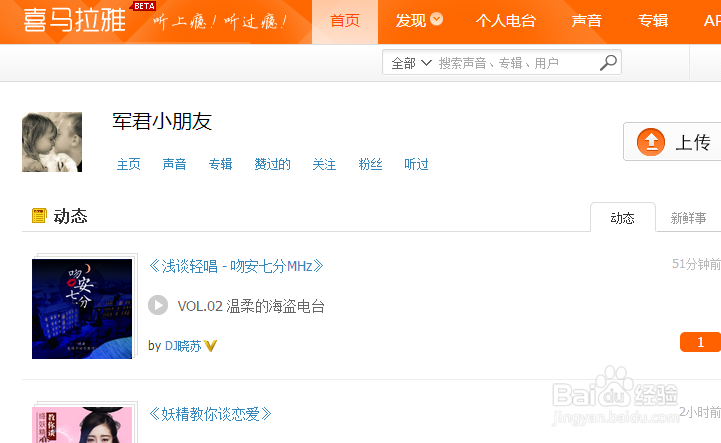Go to 首页 in the navigation bar
This screenshot has width=721, height=443.
coord(345,21)
